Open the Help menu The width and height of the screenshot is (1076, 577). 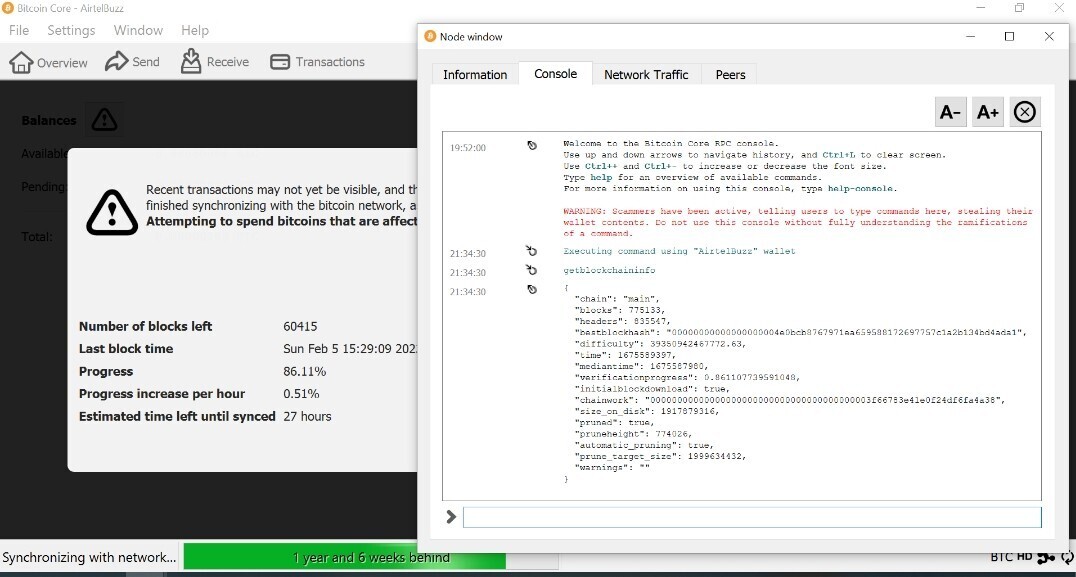pyautogui.click(x=195, y=30)
